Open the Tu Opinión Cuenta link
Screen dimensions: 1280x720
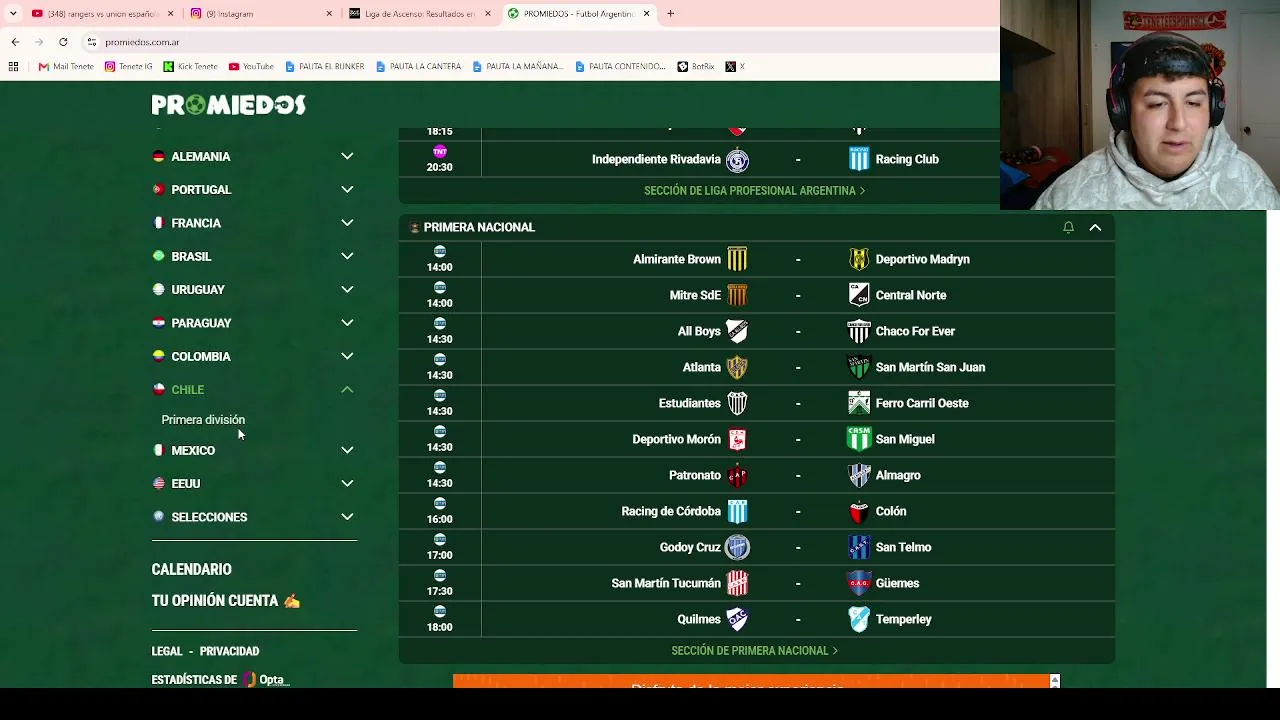tap(226, 601)
